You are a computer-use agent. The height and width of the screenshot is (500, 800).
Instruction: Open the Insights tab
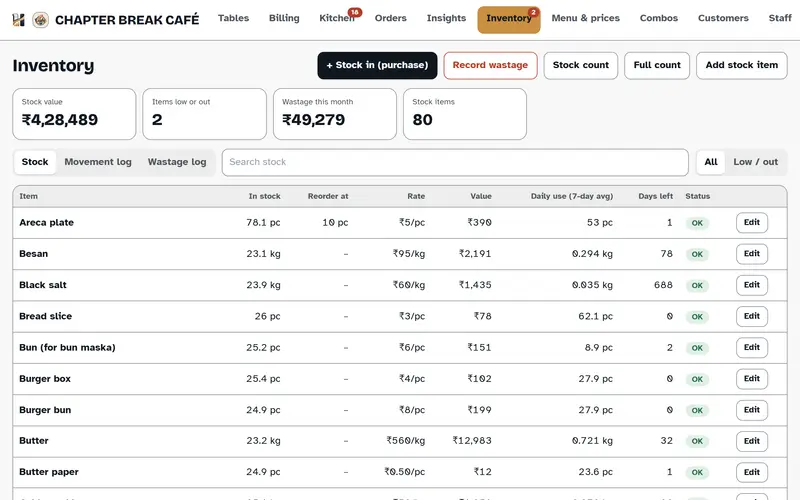(446, 18)
